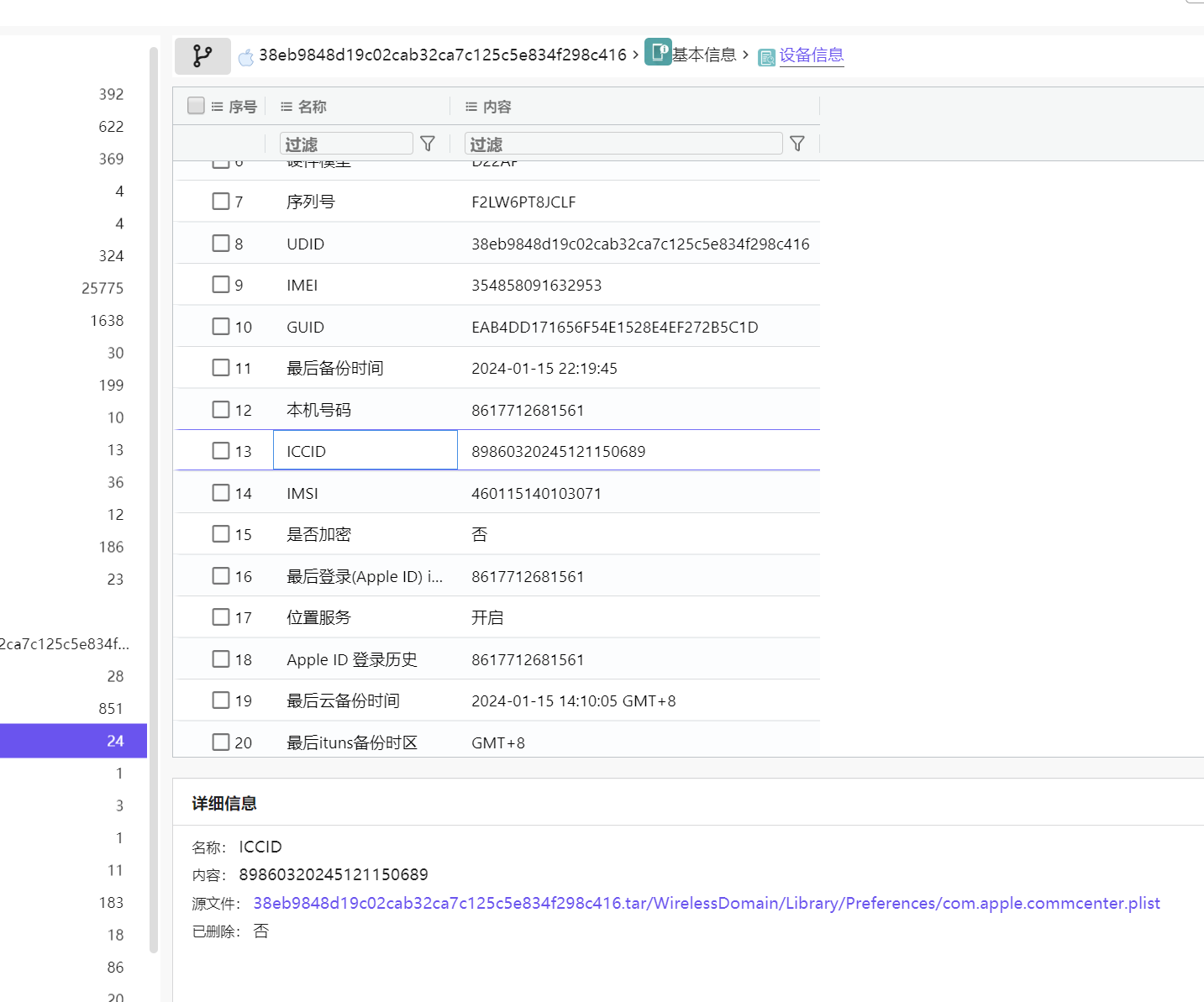
Task: Check the box for row 7 序列号
Action: pos(221,201)
